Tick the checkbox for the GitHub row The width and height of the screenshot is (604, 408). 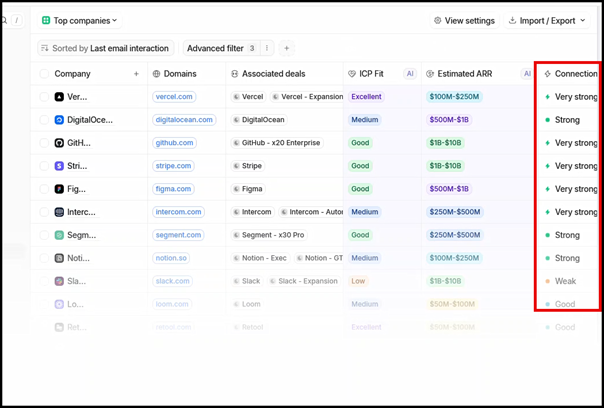click(44, 143)
